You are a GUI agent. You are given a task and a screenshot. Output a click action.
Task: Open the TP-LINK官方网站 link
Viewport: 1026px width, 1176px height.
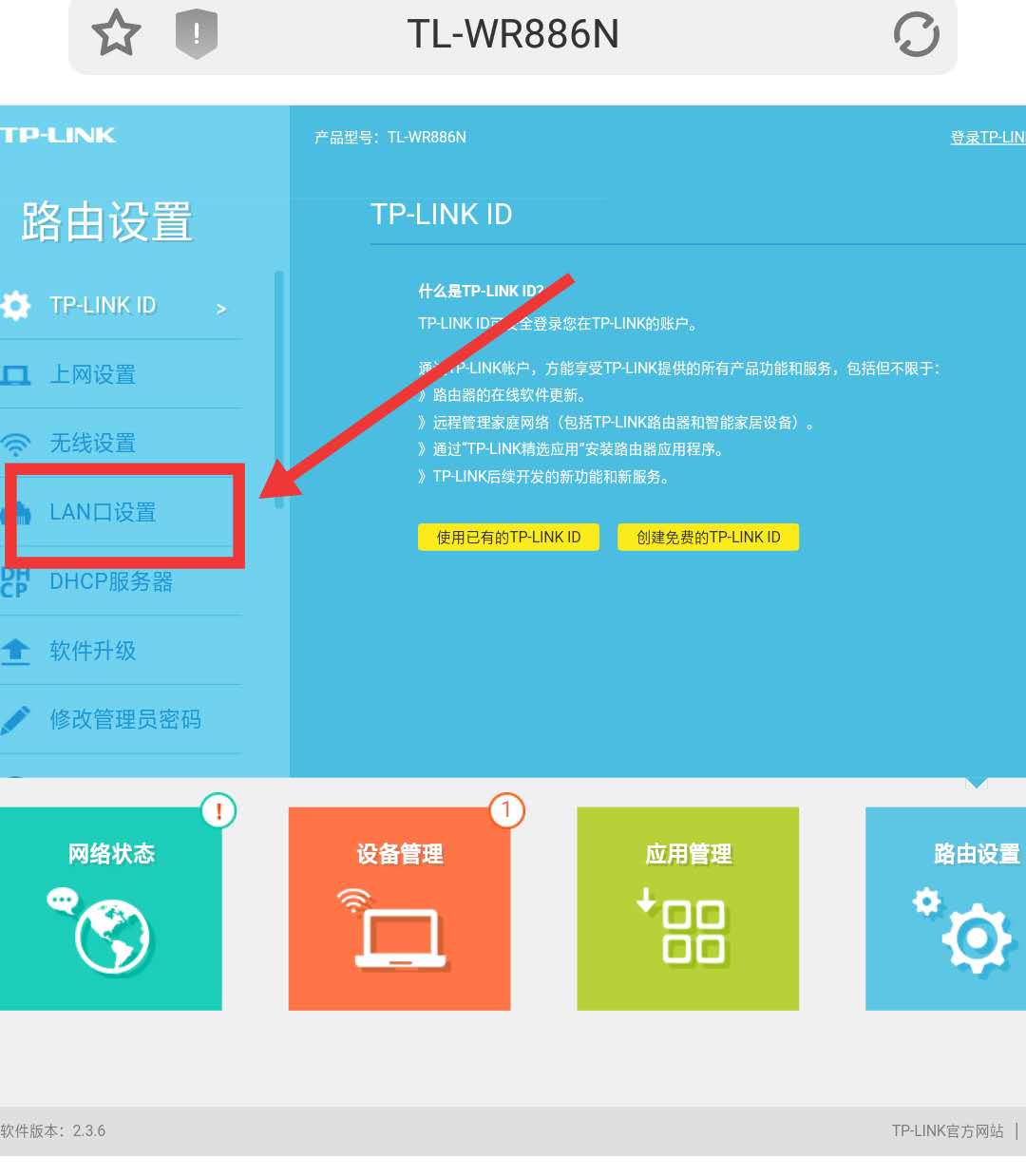(946, 1130)
